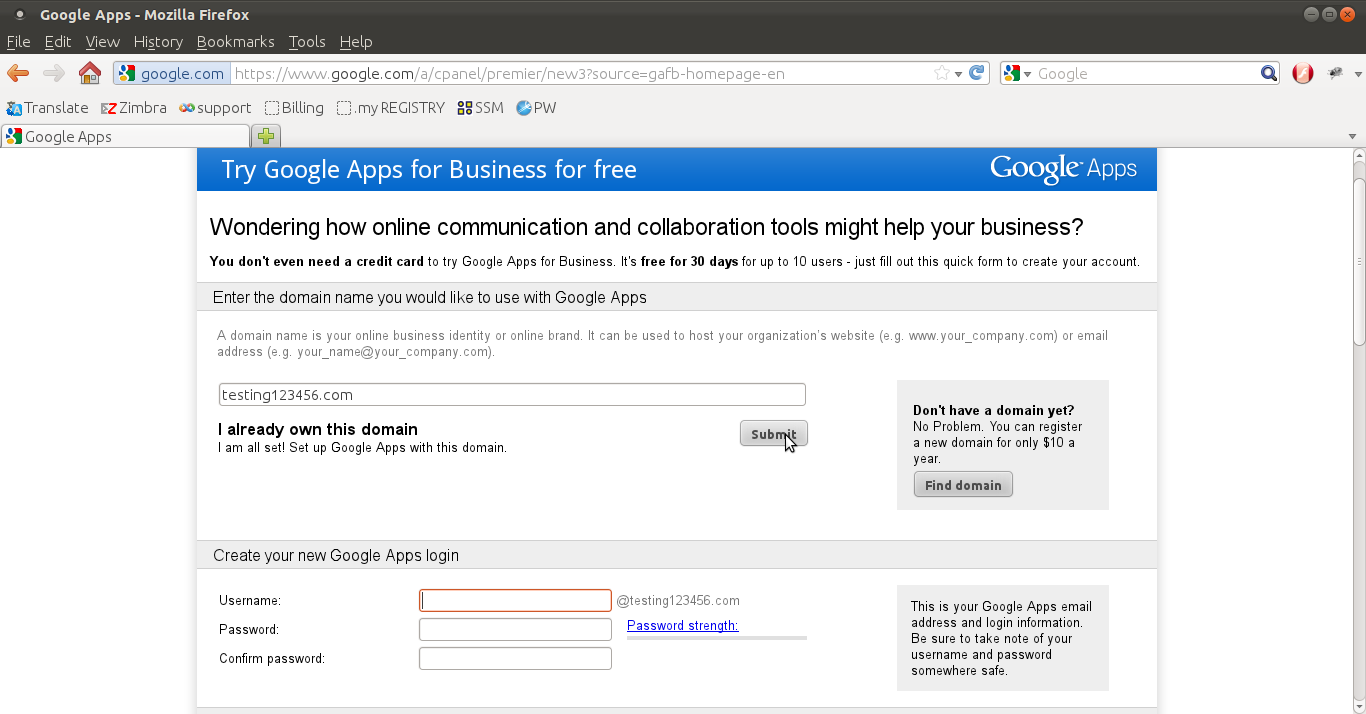Focus the domain name field containing testing123456.com
Screen dimensions: 1366x714
[x=512, y=395]
